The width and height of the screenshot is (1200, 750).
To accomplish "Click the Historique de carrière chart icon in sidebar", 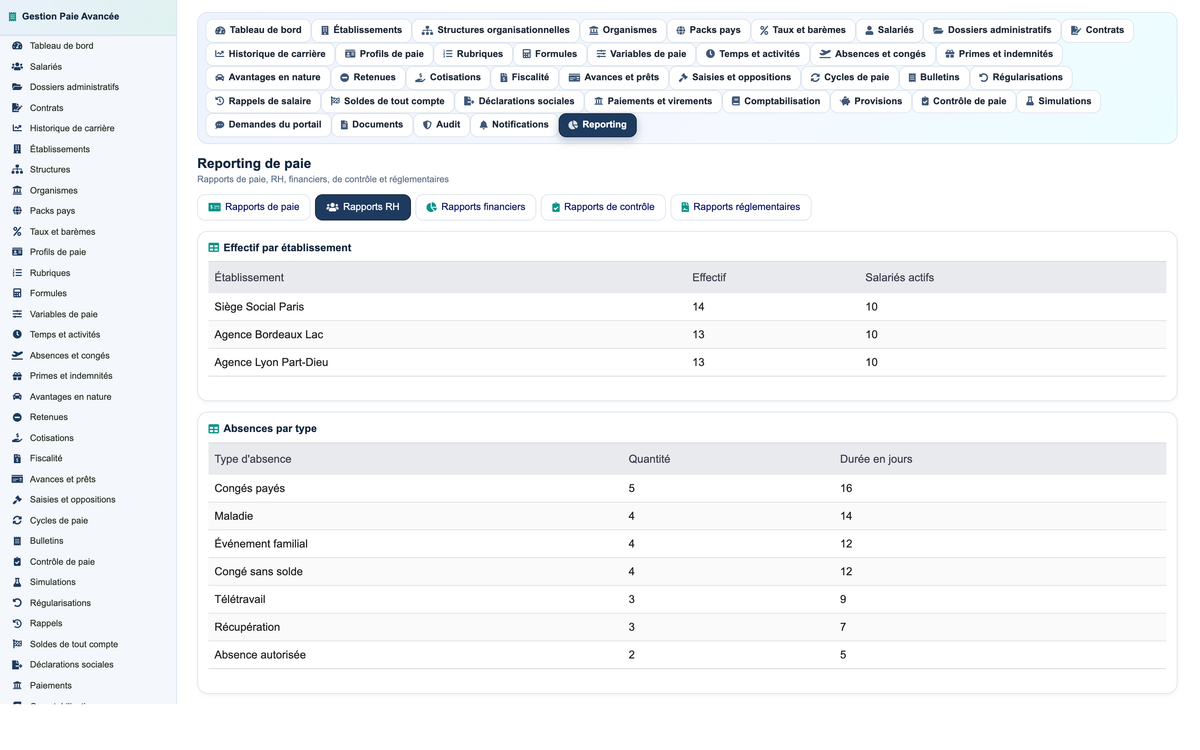I will coord(17,128).
